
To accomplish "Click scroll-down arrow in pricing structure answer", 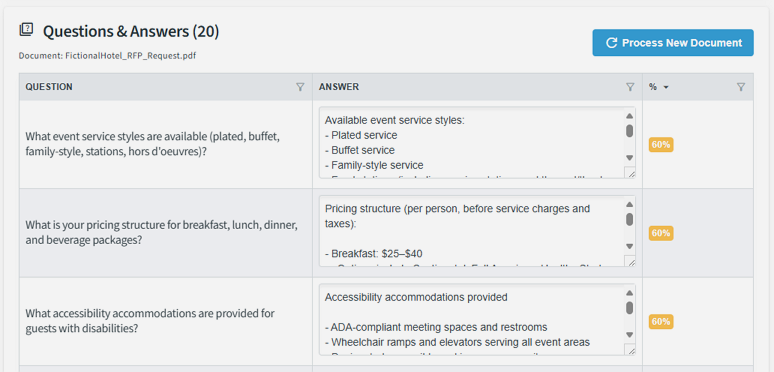I will (629, 246).
